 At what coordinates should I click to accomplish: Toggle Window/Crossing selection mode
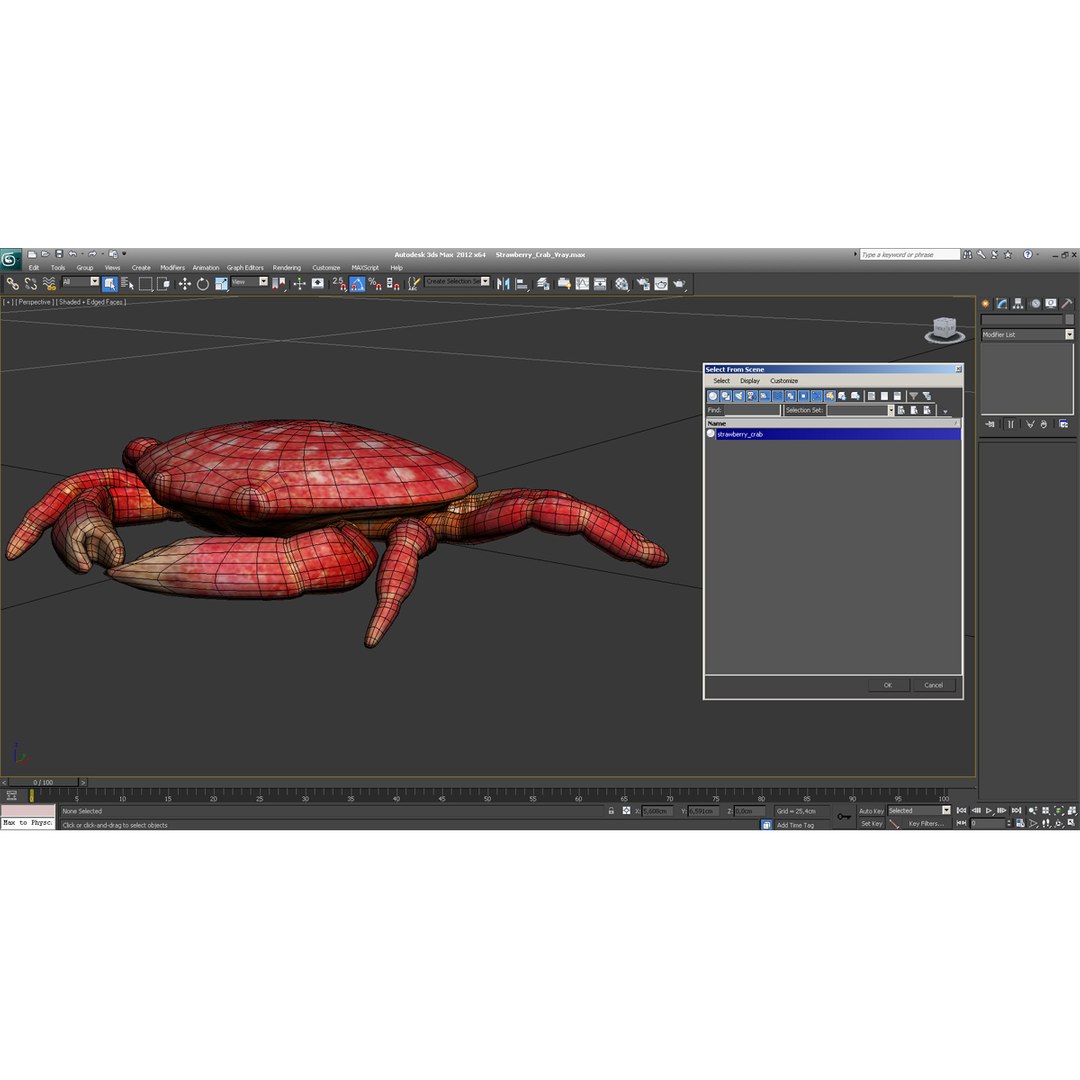(x=163, y=284)
